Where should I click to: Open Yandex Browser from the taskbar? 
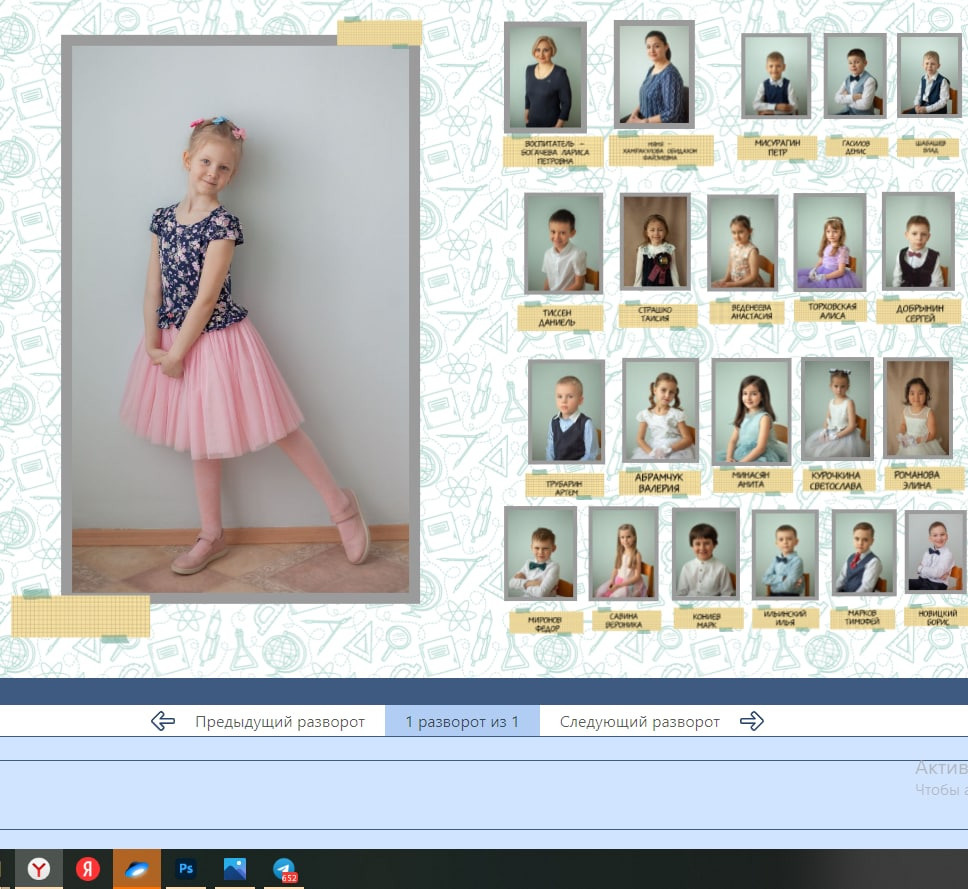click(x=39, y=869)
